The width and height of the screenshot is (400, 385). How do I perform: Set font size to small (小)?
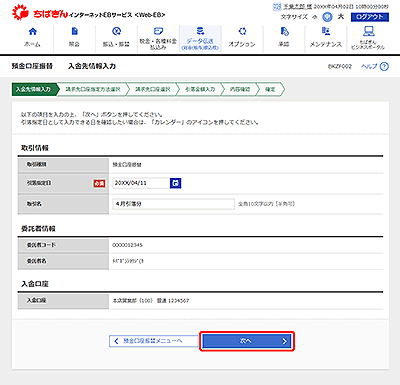click(x=315, y=17)
